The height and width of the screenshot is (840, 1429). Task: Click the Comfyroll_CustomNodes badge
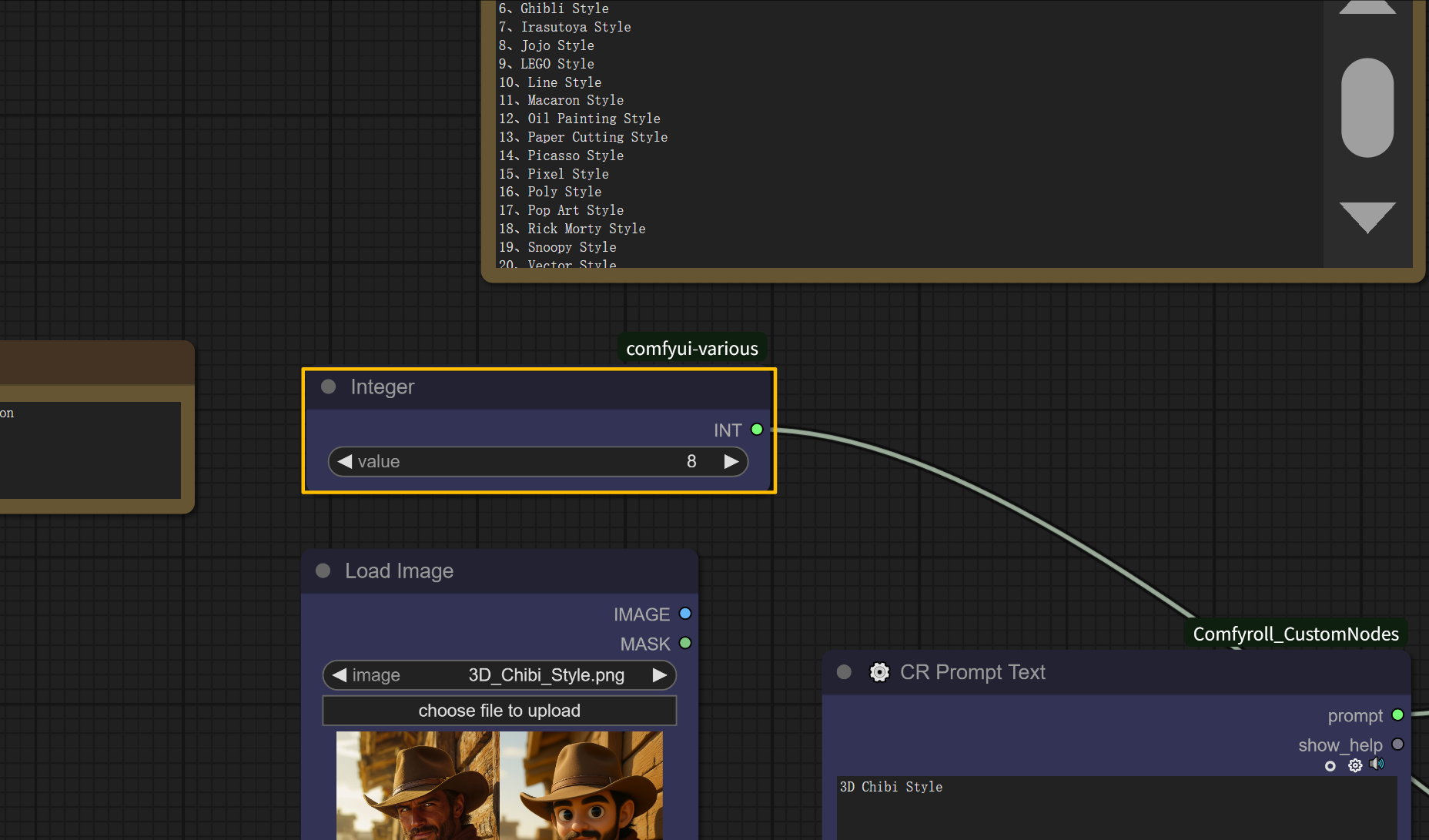click(x=1296, y=634)
